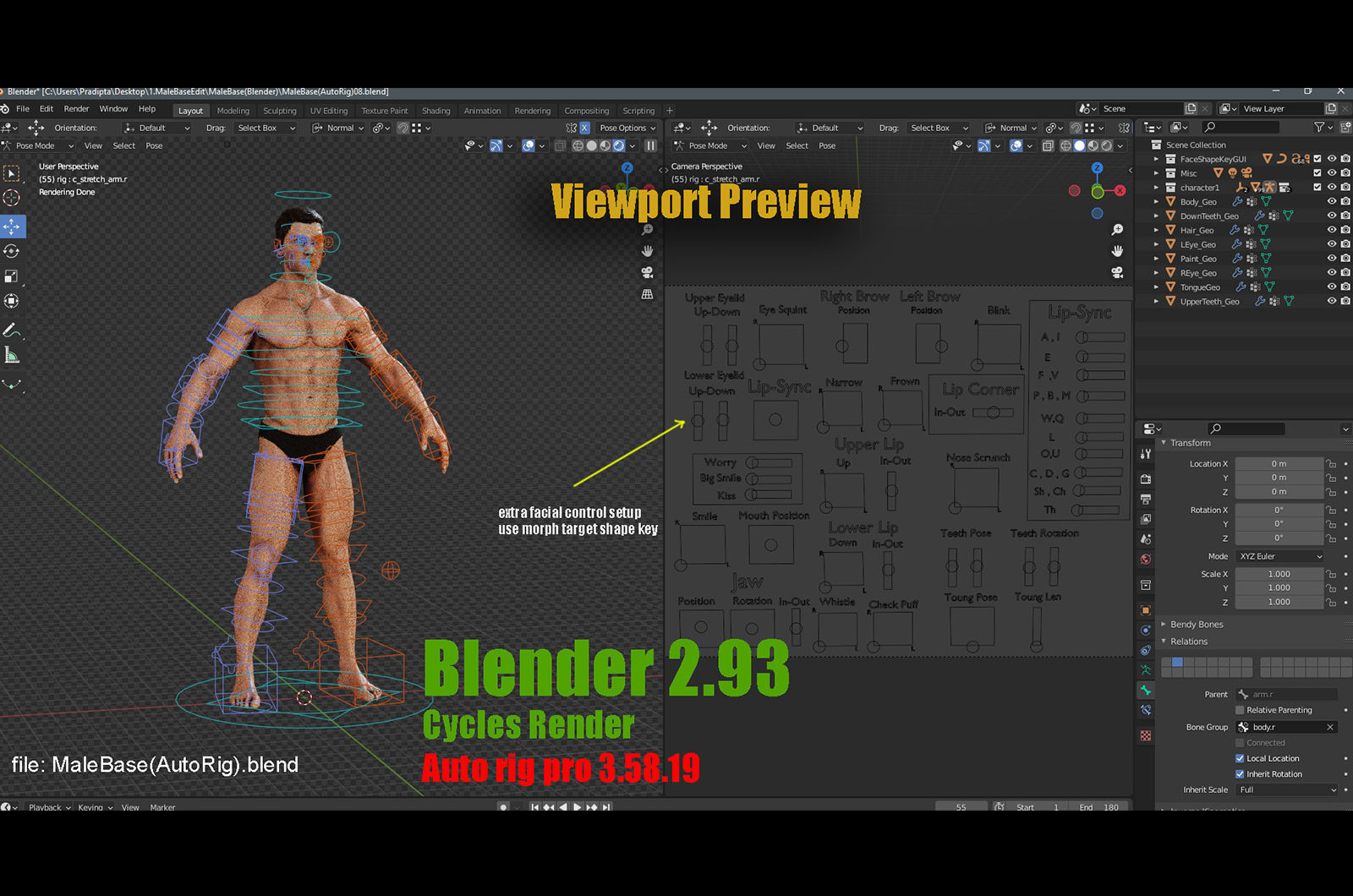The image size is (1353, 896).
Task: Click pan hand icon in left viewport
Action: (647, 251)
